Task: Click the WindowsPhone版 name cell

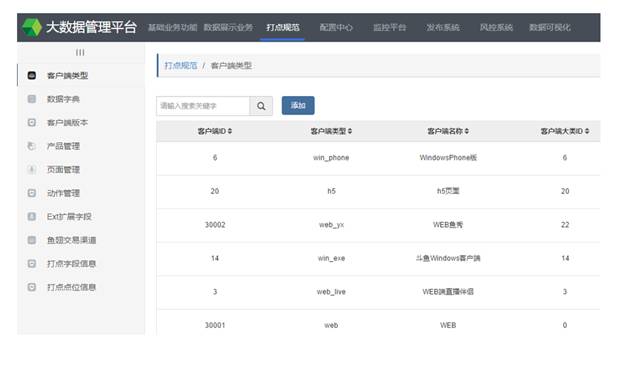Action: pyautogui.click(x=448, y=158)
